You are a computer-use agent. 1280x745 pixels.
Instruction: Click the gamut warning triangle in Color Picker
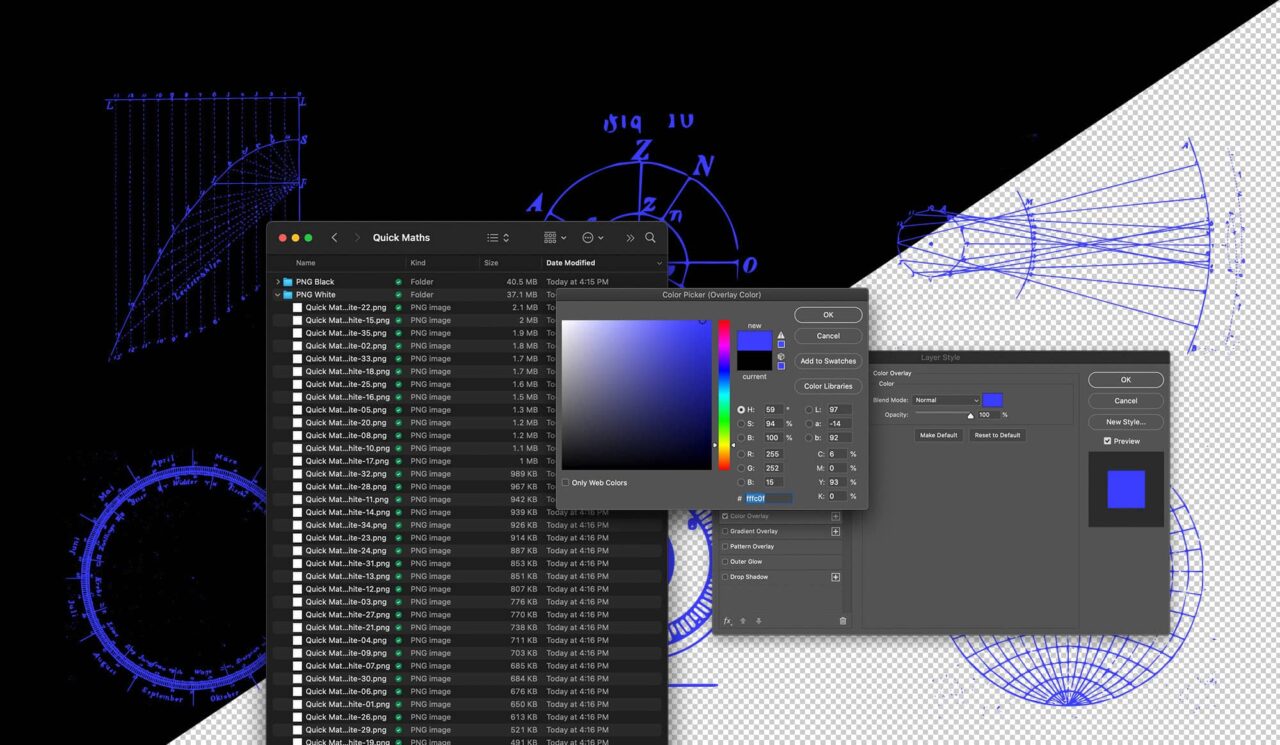pyautogui.click(x=781, y=335)
